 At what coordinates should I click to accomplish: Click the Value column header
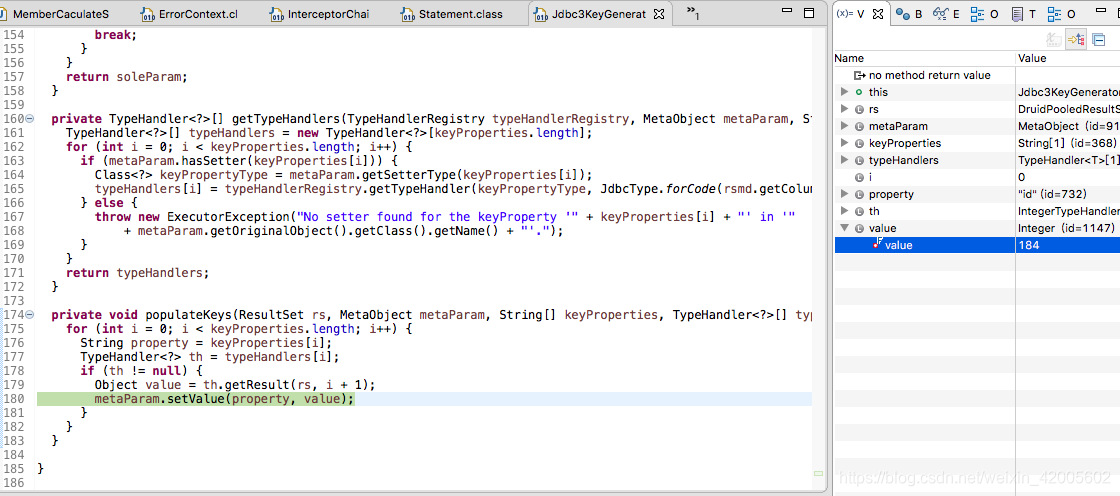click(x=1068, y=59)
